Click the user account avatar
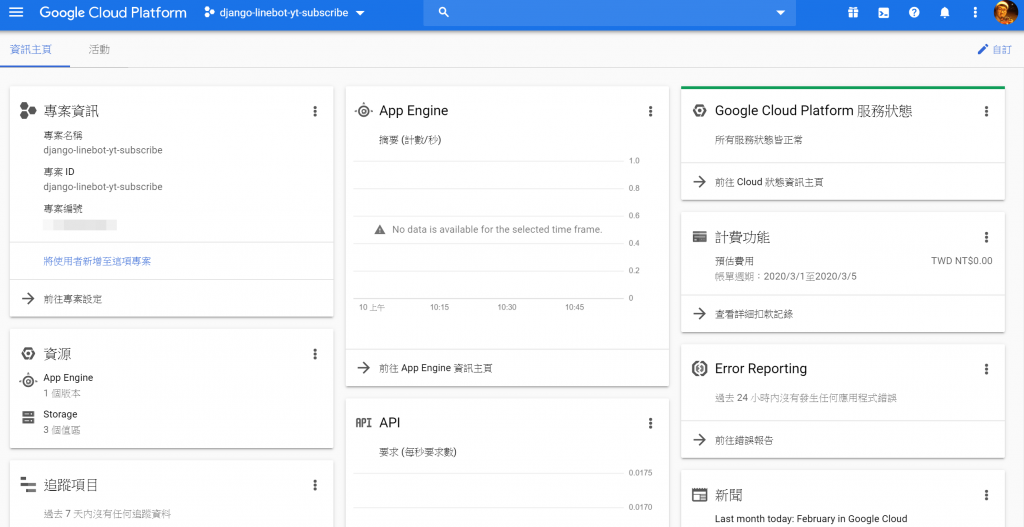 tap(1006, 13)
